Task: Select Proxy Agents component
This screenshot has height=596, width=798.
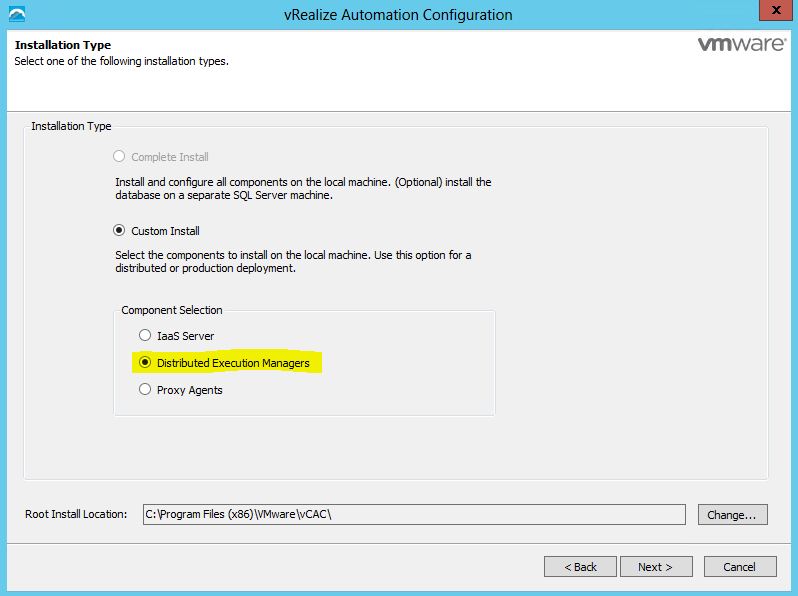Action: click(145, 389)
